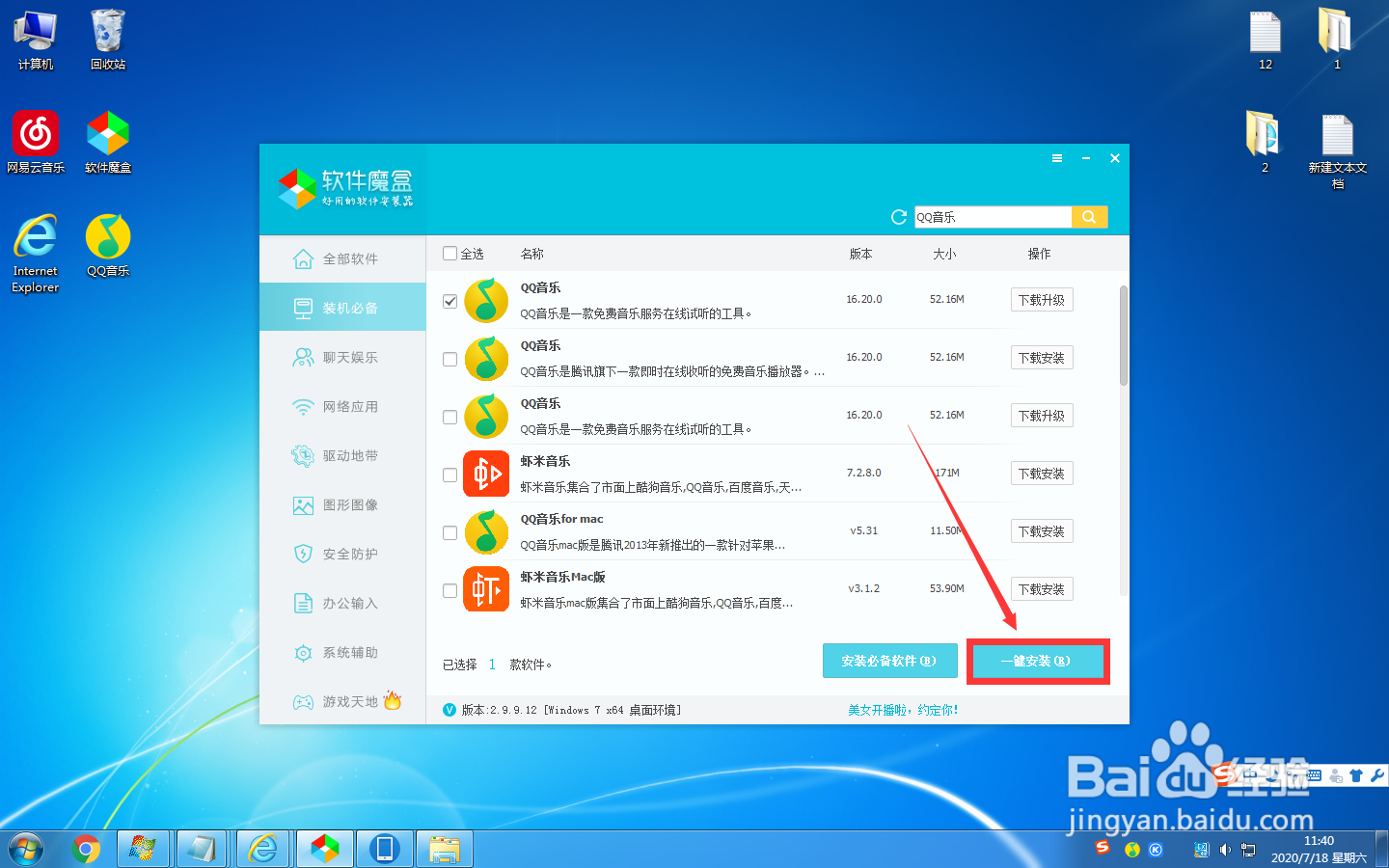The image size is (1389, 868).
Task: Select the desktop folder named 2
Action: pos(1265,142)
